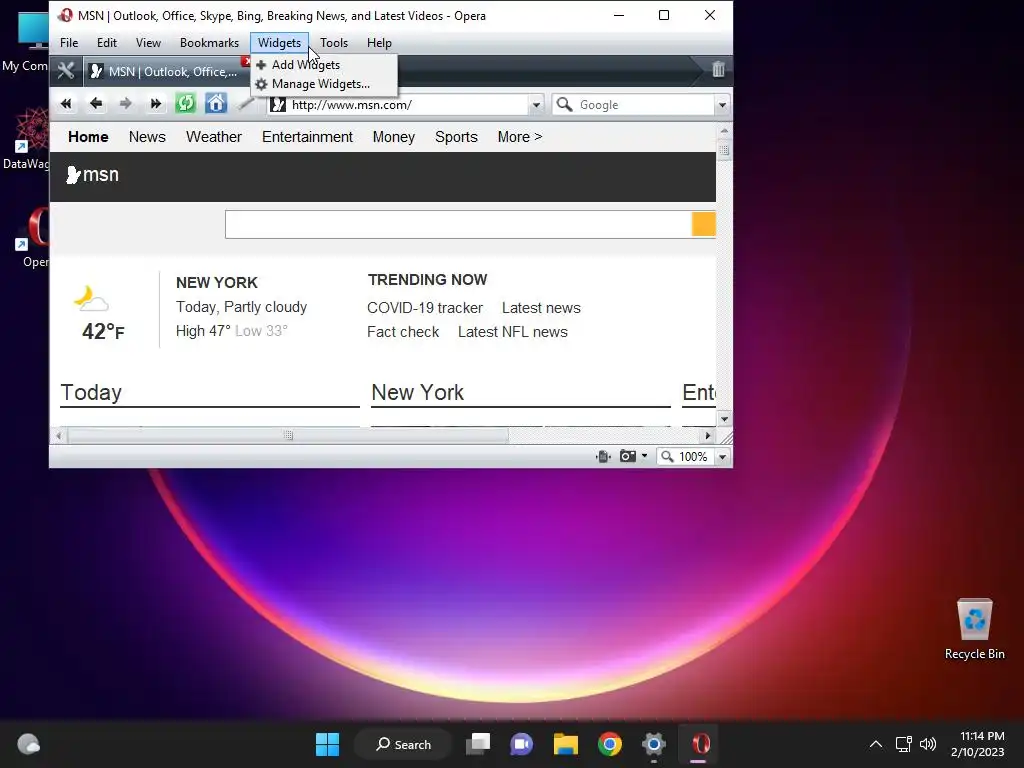Open the closed tabs trash can

click(x=718, y=69)
